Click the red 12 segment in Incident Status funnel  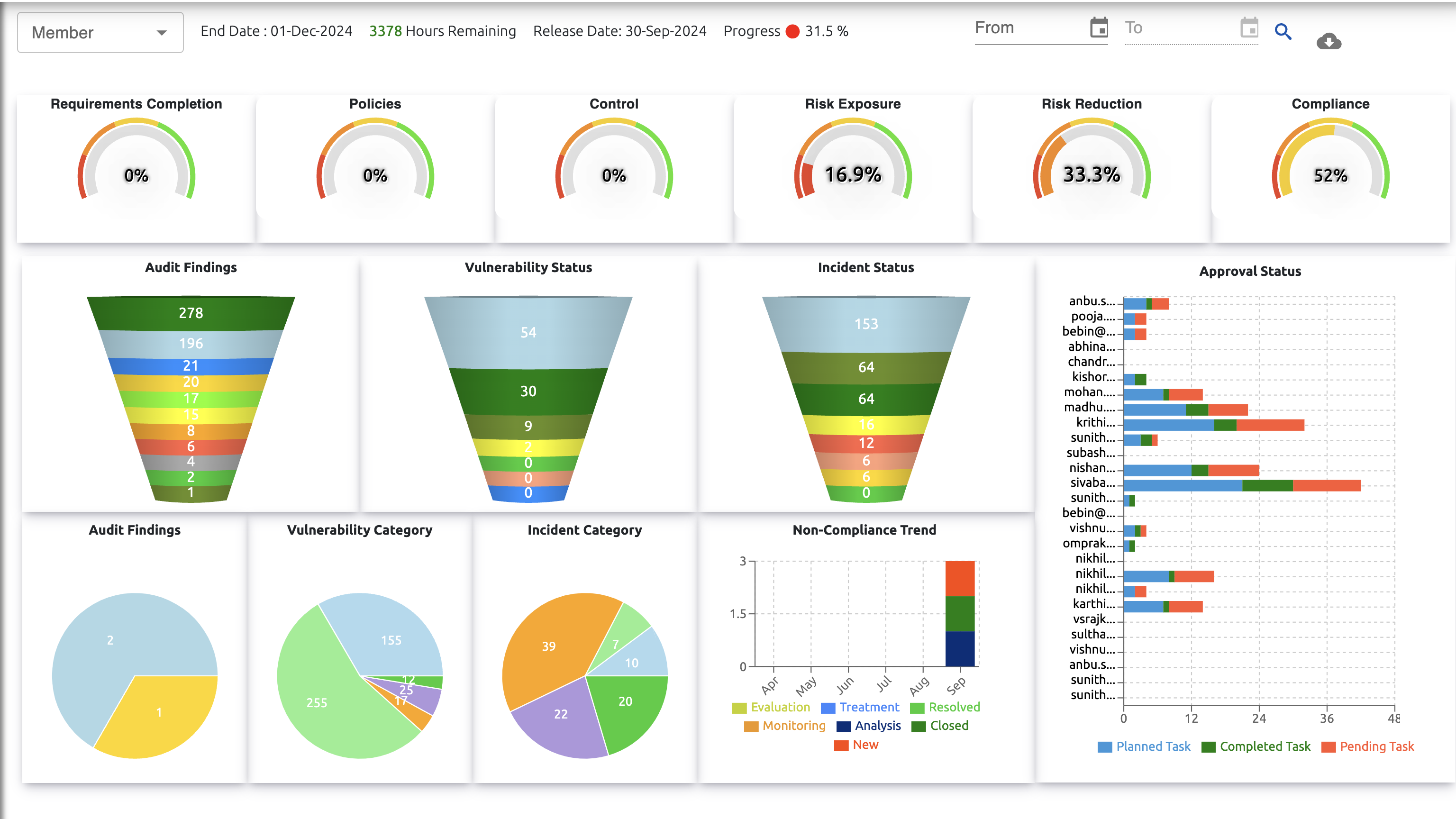click(x=866, y=443)
